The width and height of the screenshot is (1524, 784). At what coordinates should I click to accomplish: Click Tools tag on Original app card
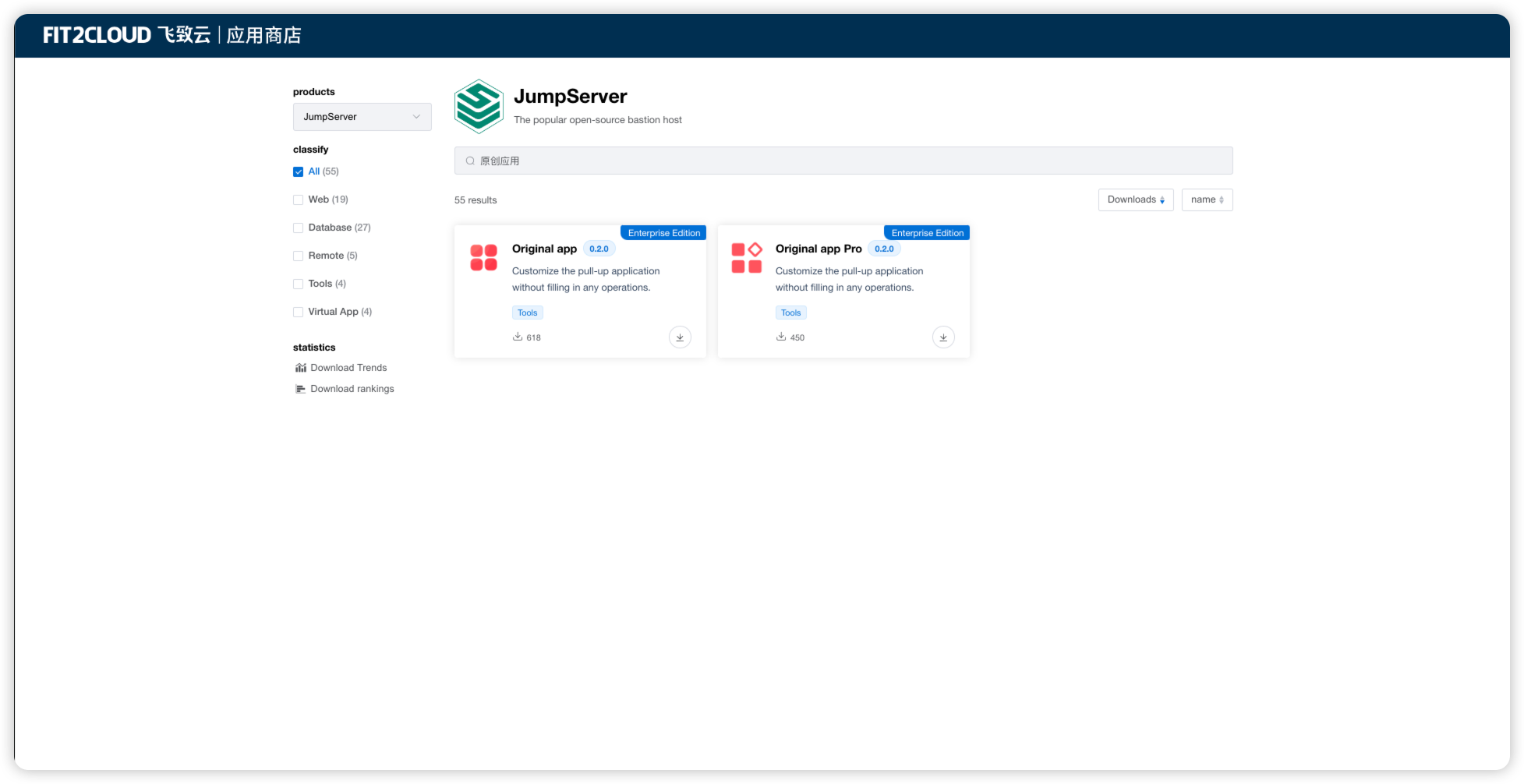528,313
